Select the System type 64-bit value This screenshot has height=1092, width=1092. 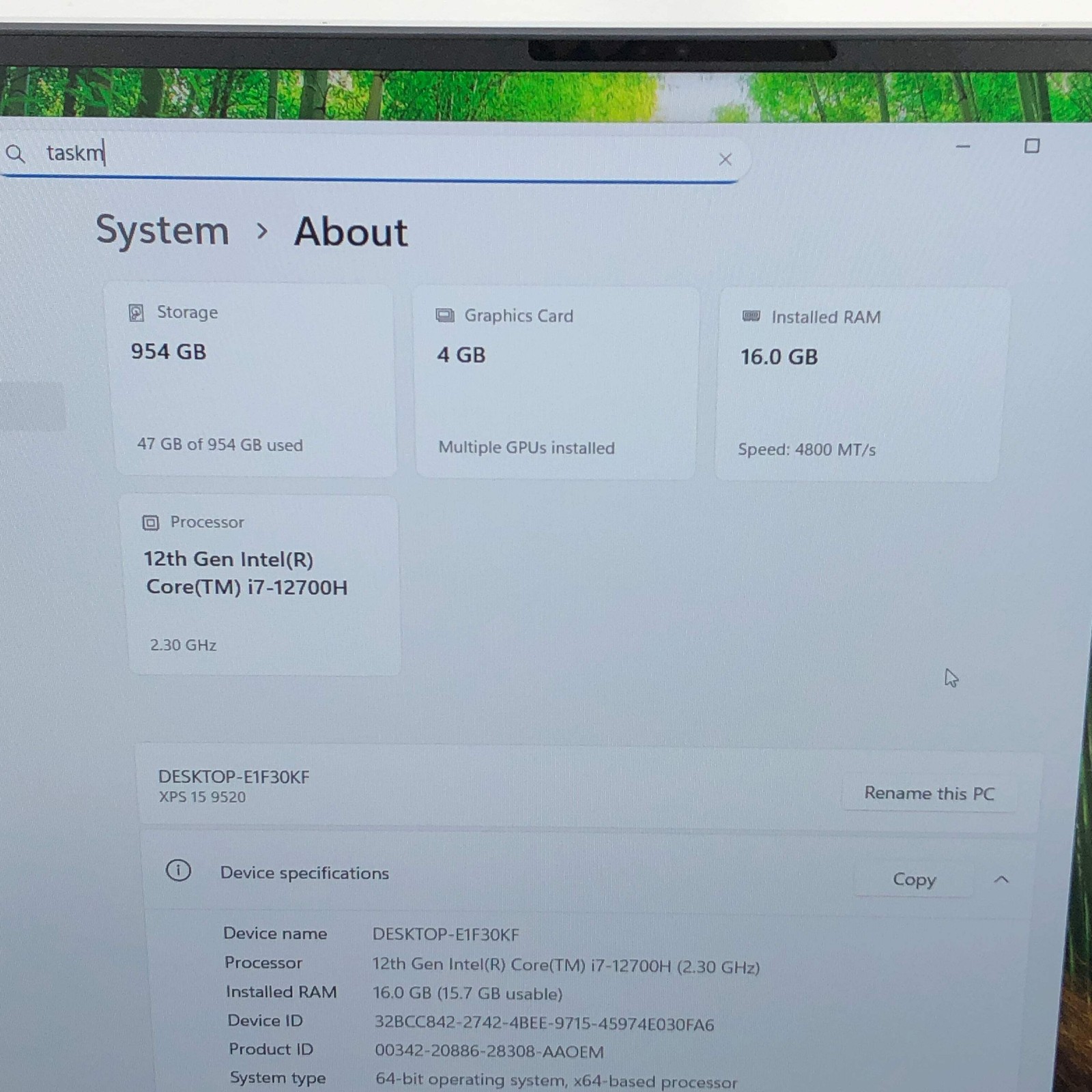point(556,1080)
